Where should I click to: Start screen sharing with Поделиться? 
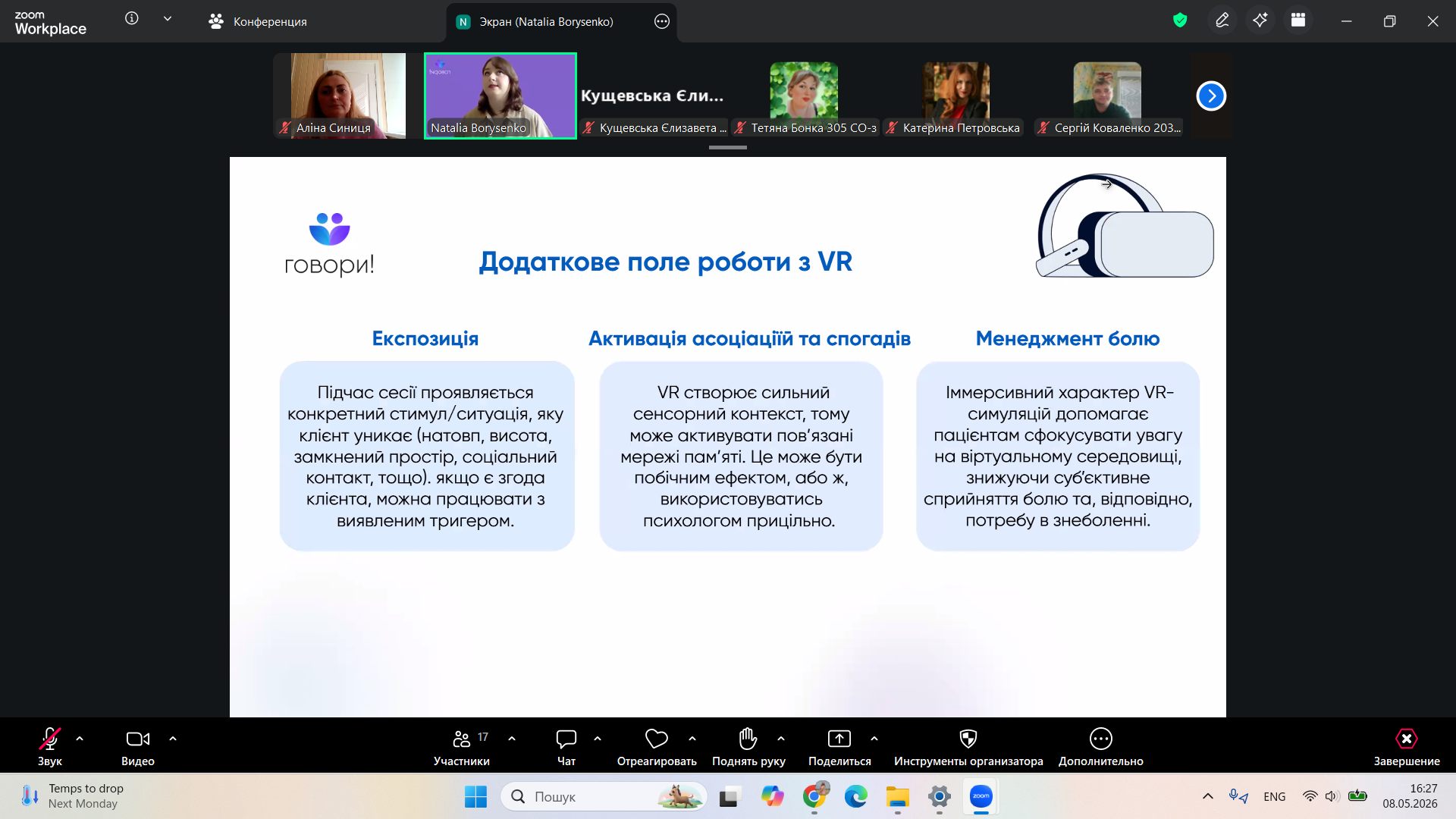coord(839,746)
